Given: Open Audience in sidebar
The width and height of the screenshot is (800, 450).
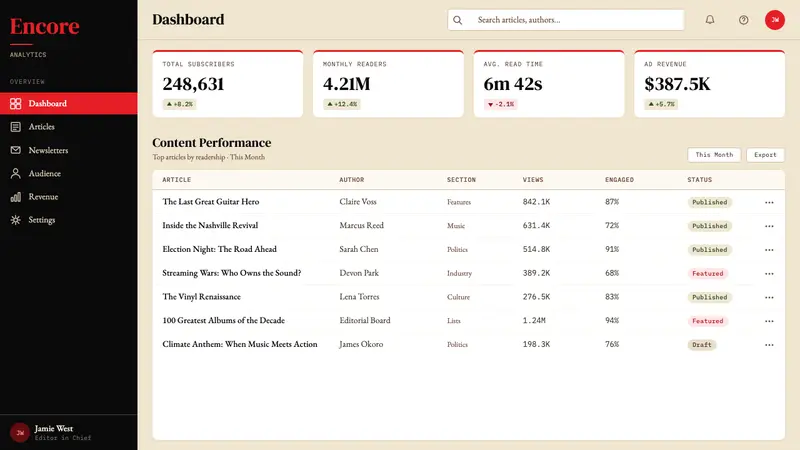Looking at the screenshot, I should 68,173.
